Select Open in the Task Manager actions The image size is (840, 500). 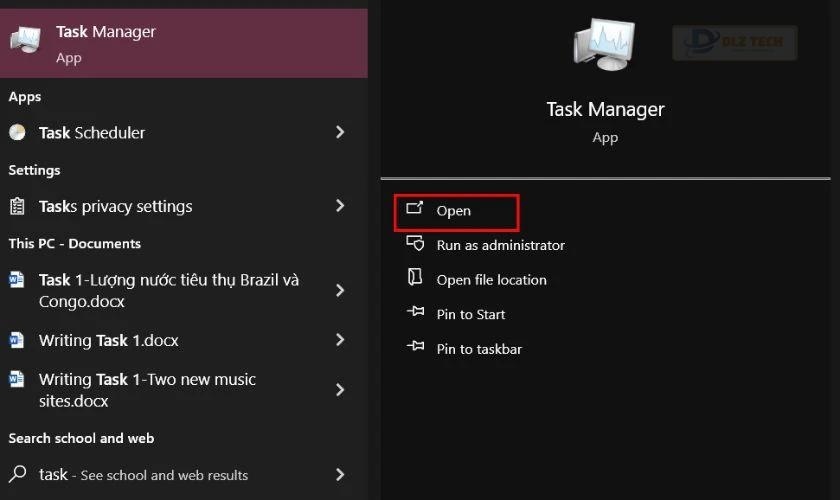click(456, 213)
